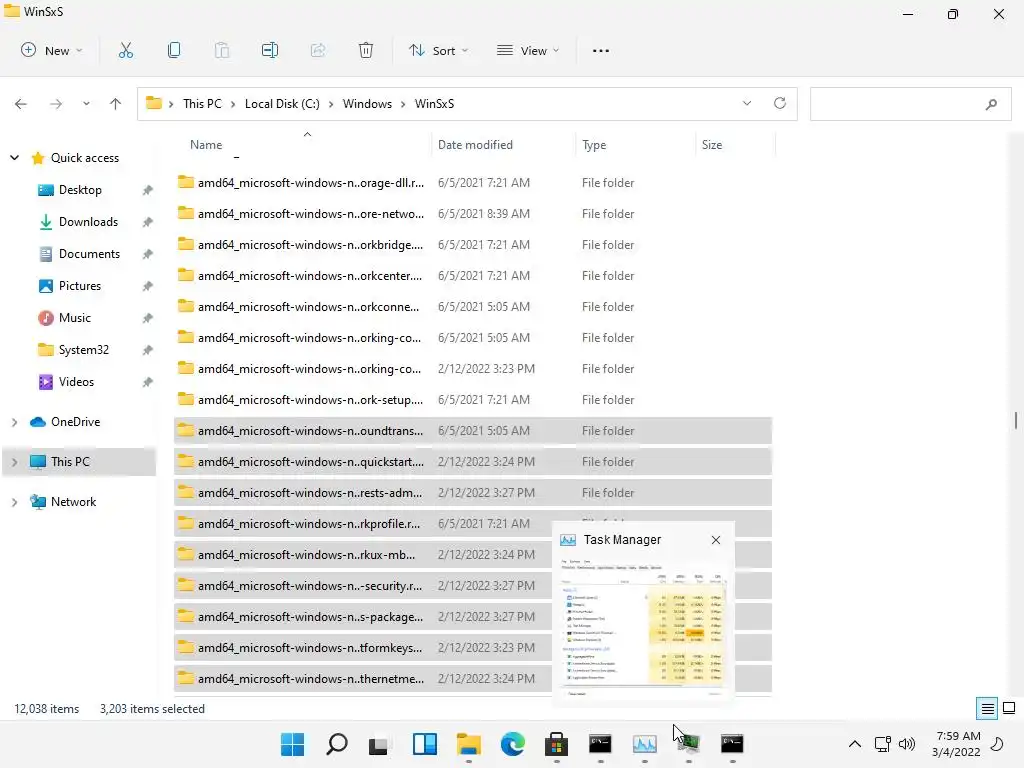Open the View dropdown menu

point(528,50)
